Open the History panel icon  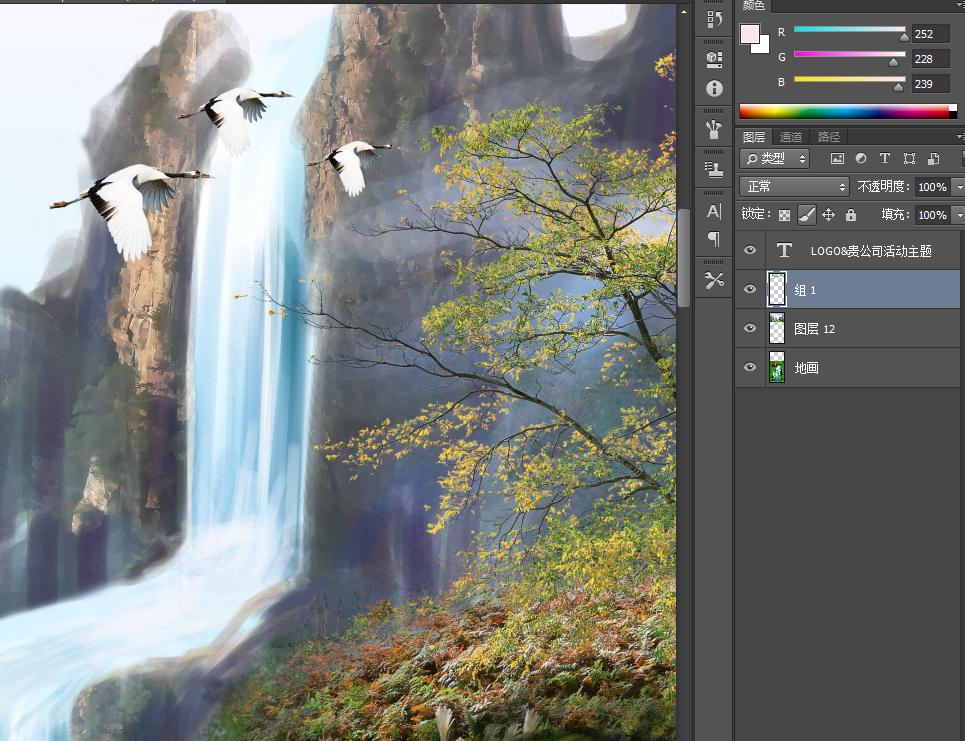tap(714, 19)
